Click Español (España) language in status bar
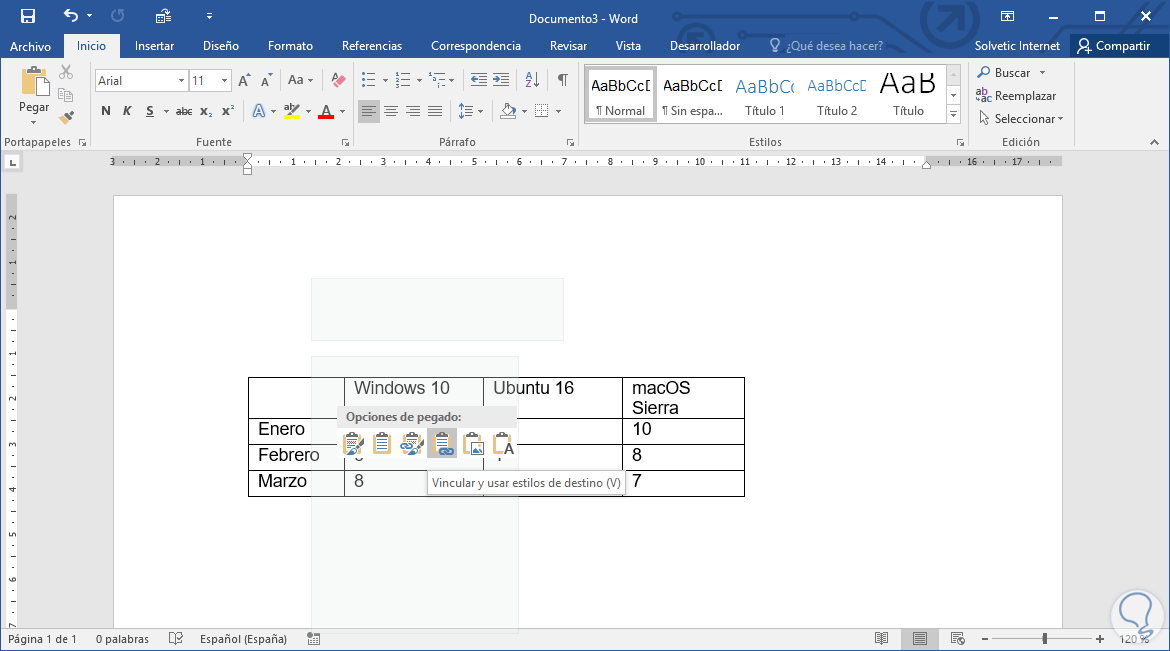Screen dimensions: 1170x651 point(243,639)
